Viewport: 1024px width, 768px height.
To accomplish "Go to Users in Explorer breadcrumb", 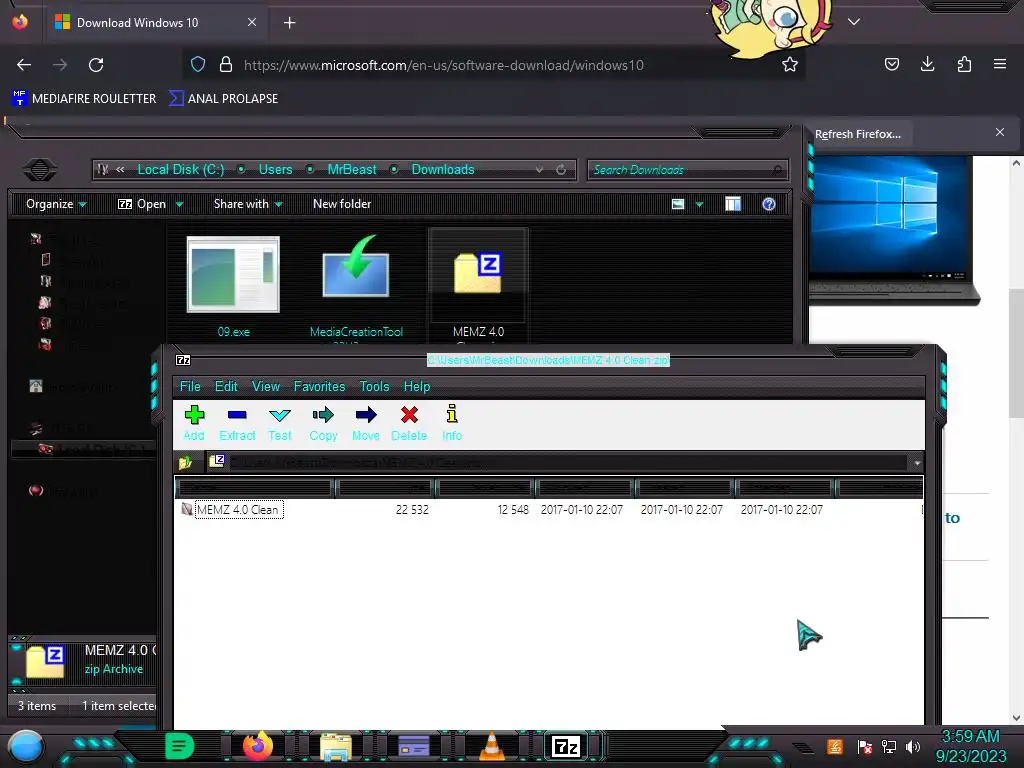I will pos(276,169).
